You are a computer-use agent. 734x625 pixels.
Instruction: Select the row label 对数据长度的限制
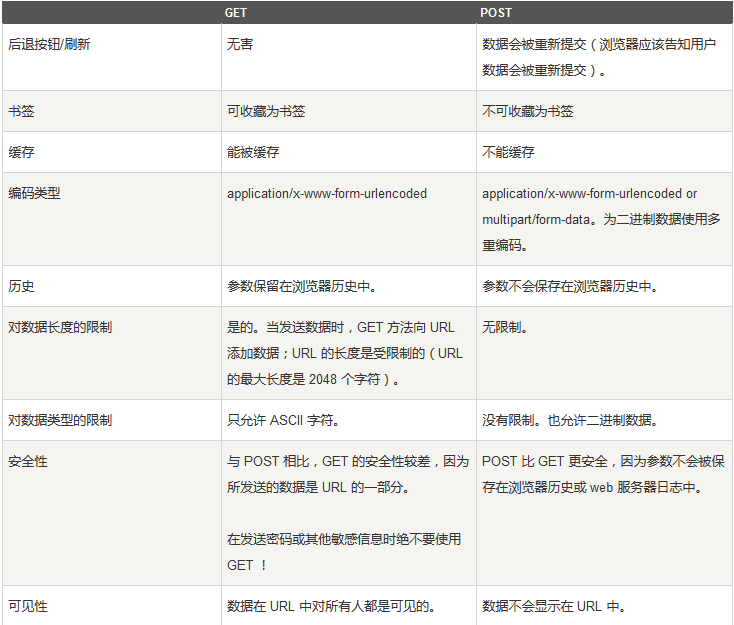(60, 327)
